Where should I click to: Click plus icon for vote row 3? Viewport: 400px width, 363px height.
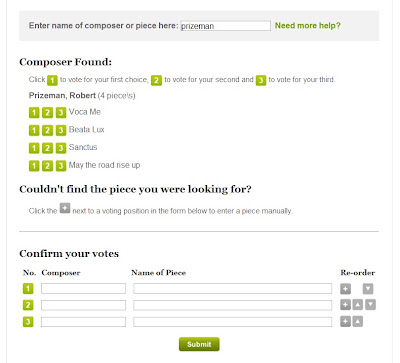(345, 321)
